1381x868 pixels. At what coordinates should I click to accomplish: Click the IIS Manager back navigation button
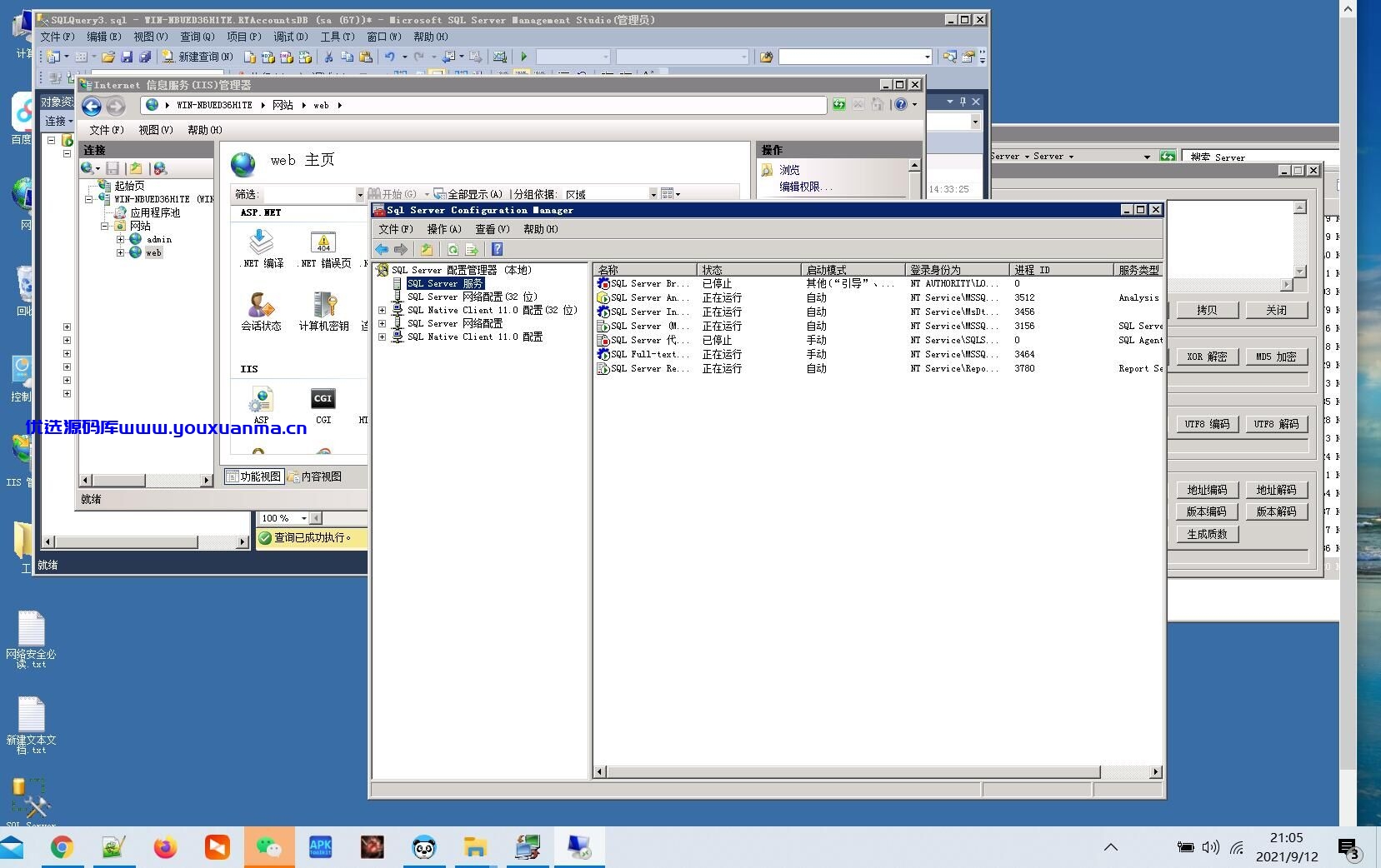coord(92,106)
